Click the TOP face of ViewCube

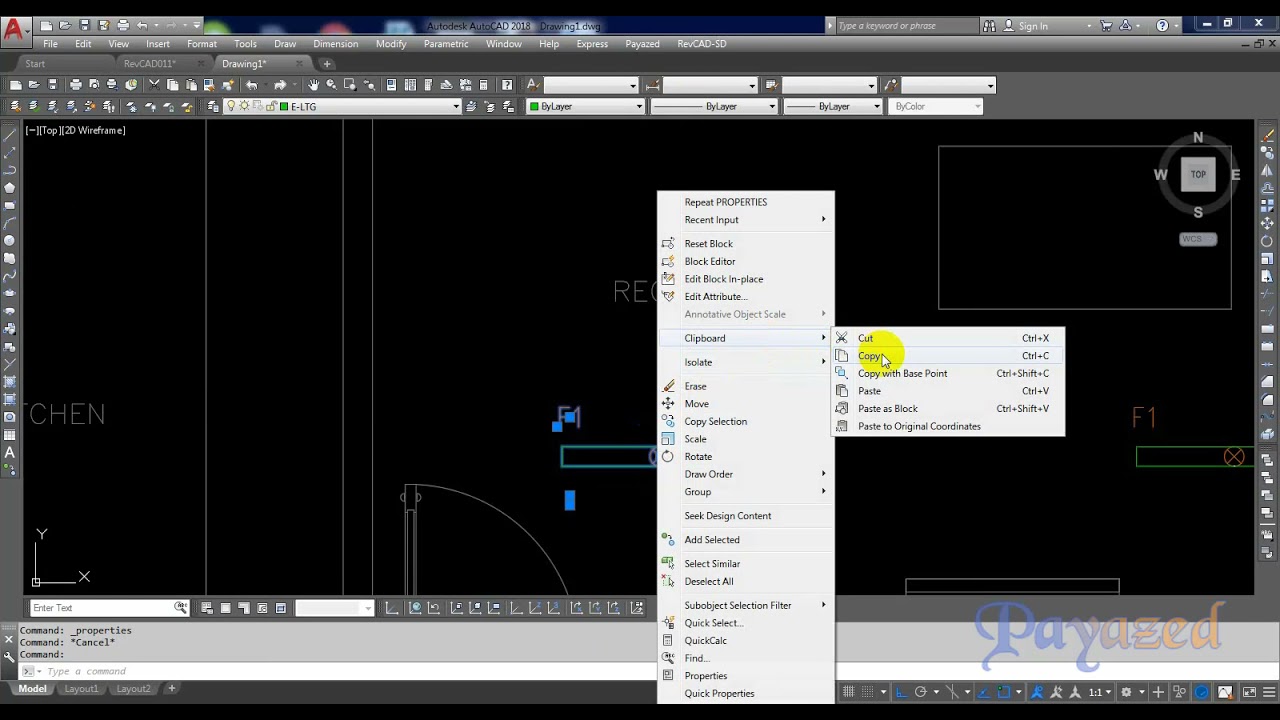coord(1198,174)
